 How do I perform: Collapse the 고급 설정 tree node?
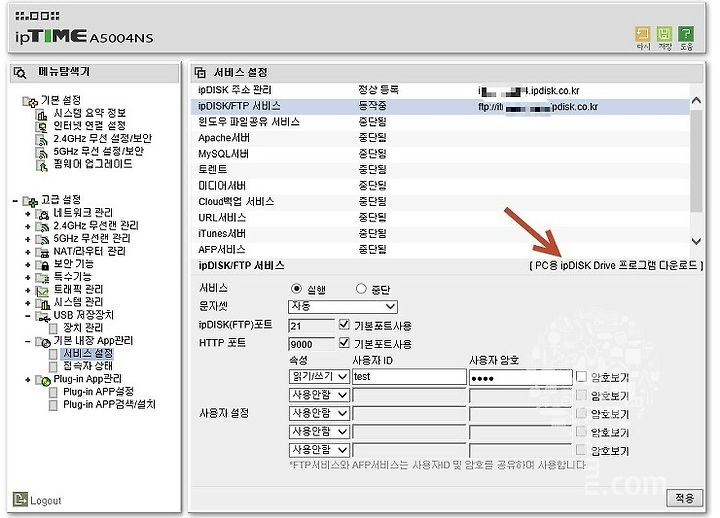pos(15,201)
